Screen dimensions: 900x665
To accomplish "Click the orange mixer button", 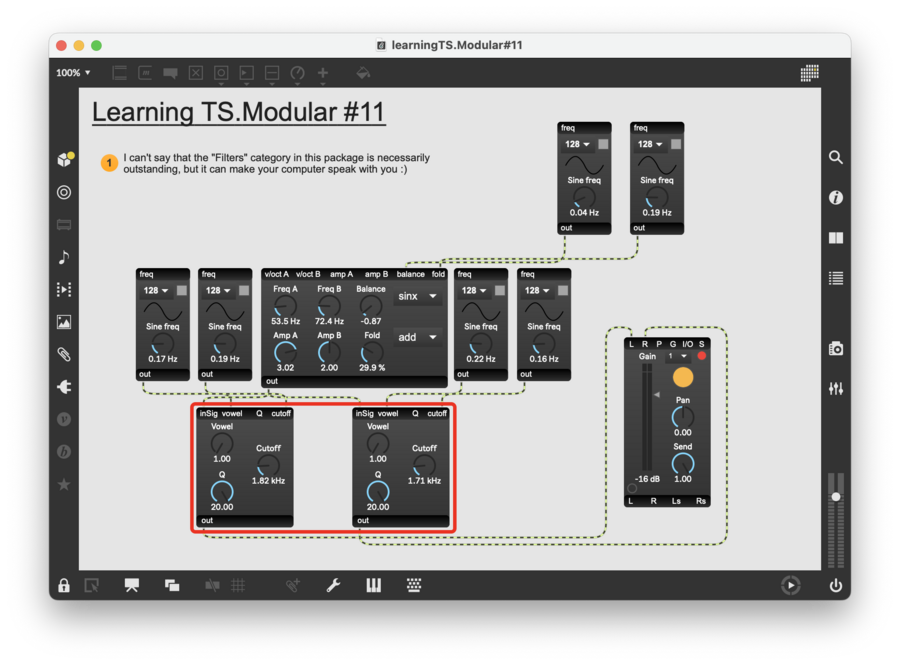I will pyautogui.click(x=683, y=378).
